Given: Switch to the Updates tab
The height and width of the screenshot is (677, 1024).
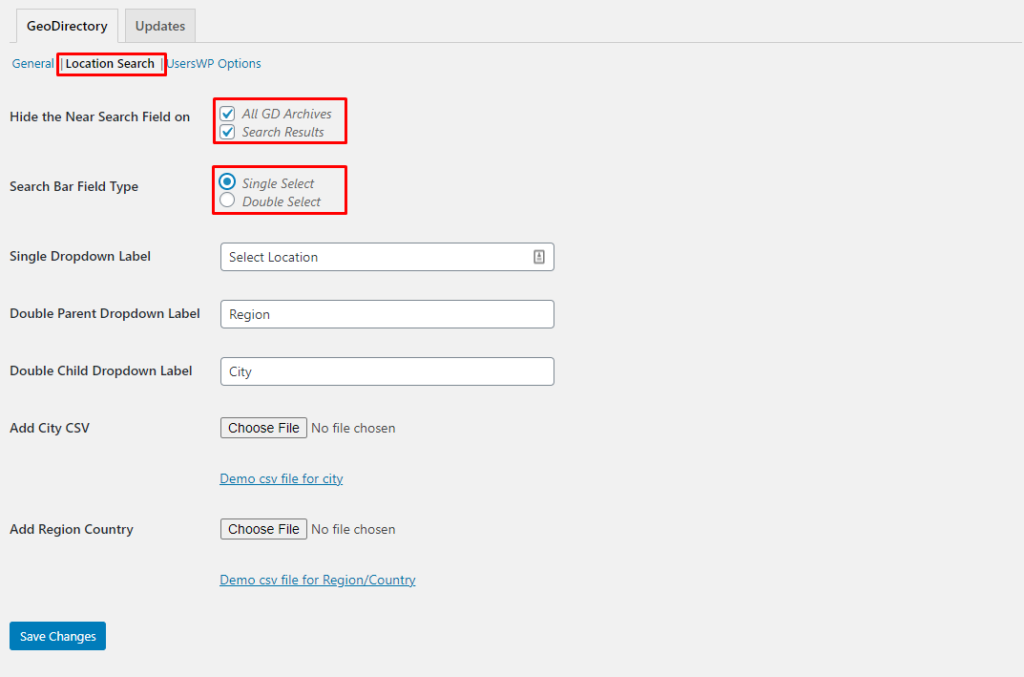Looking at the screenshot, I should [x=159, y=25].
